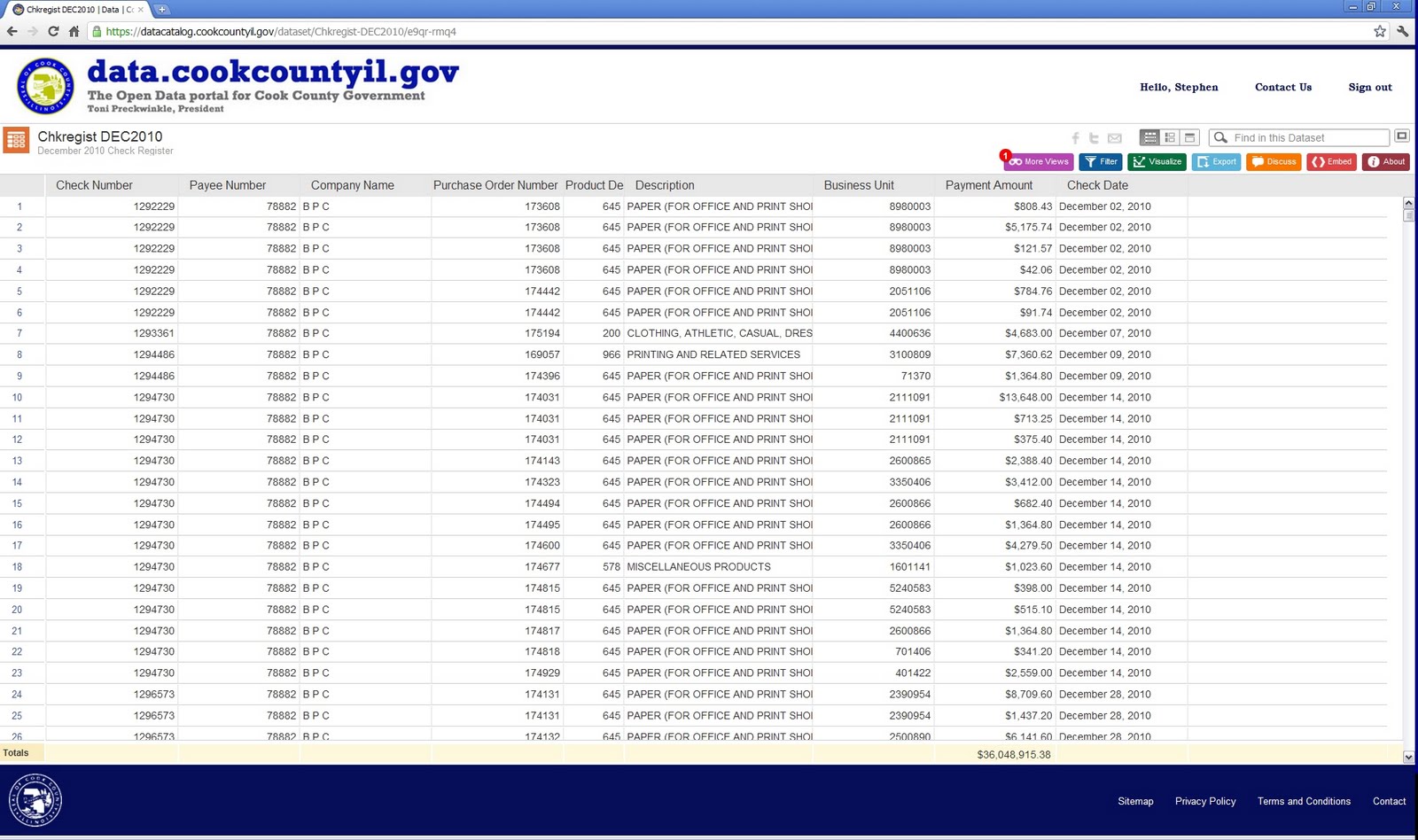Open browser settings with the wrench icon
Screen dimensions: 1418x840
pos(1403,30)
